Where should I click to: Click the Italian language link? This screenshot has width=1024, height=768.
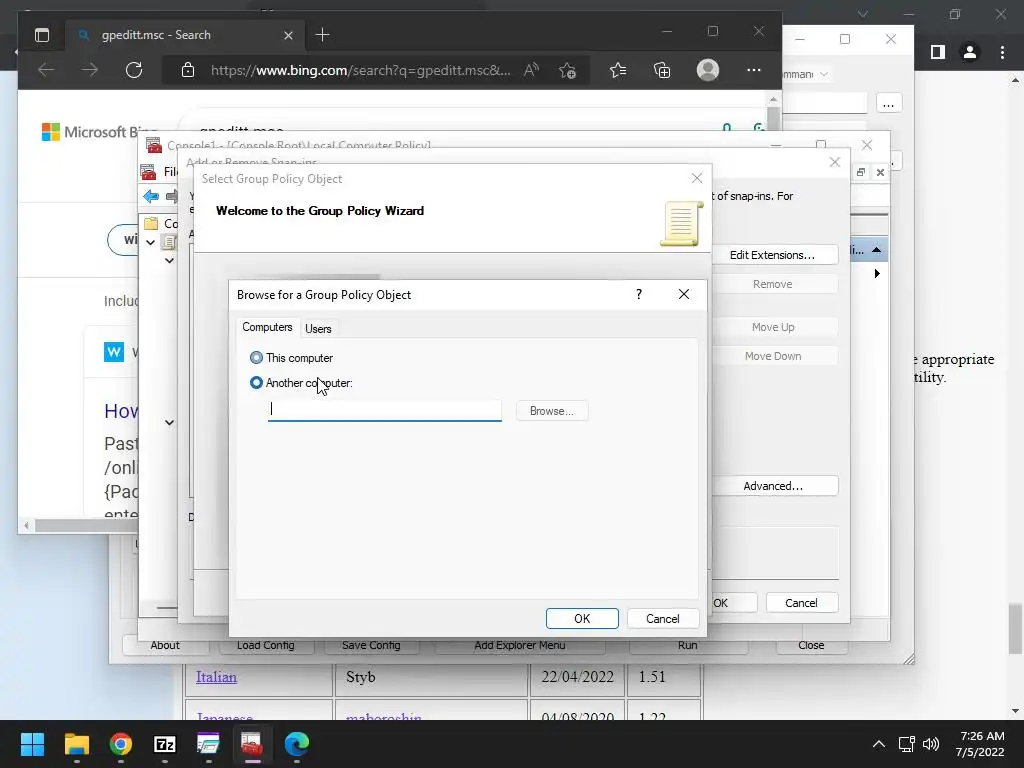point(216,677)
